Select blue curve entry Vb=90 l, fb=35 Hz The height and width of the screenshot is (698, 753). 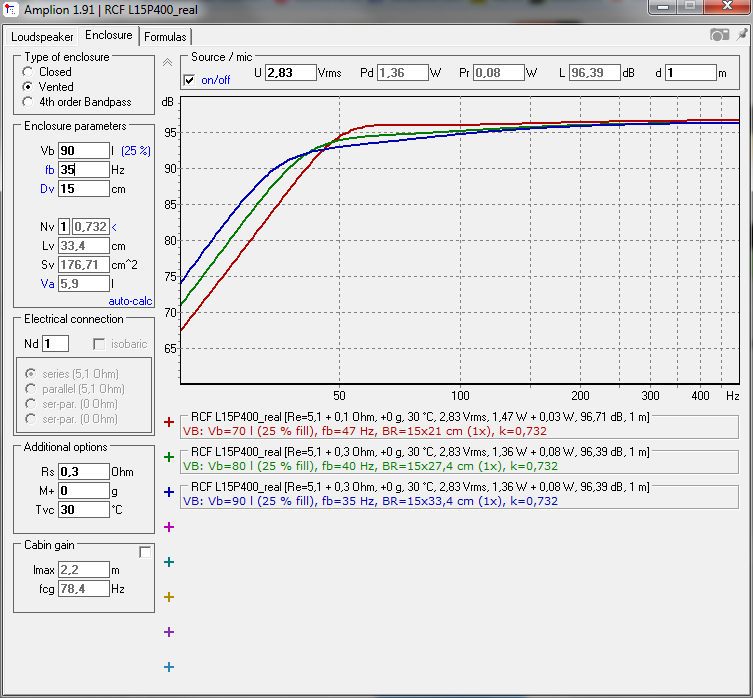tap(460, 495)
